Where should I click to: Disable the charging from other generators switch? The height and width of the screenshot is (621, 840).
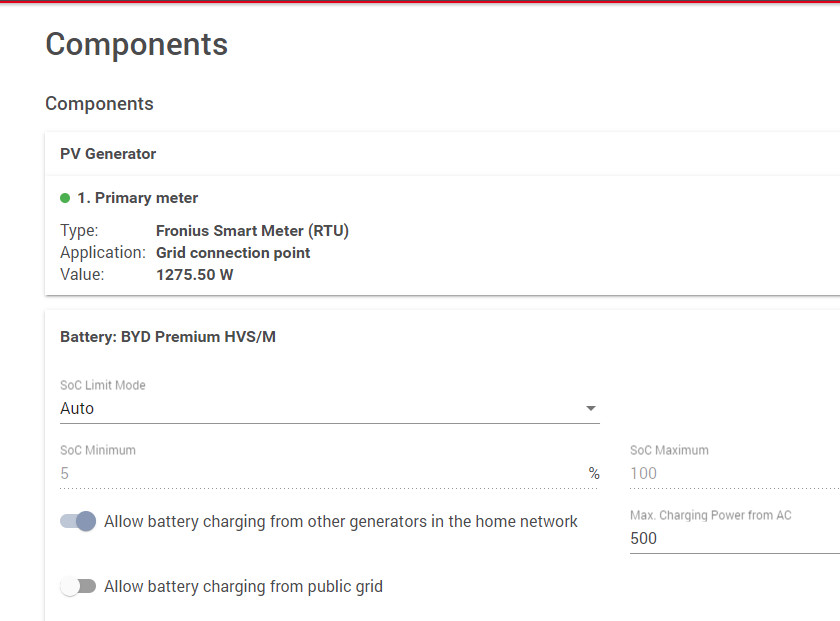(x=78, y=521)
